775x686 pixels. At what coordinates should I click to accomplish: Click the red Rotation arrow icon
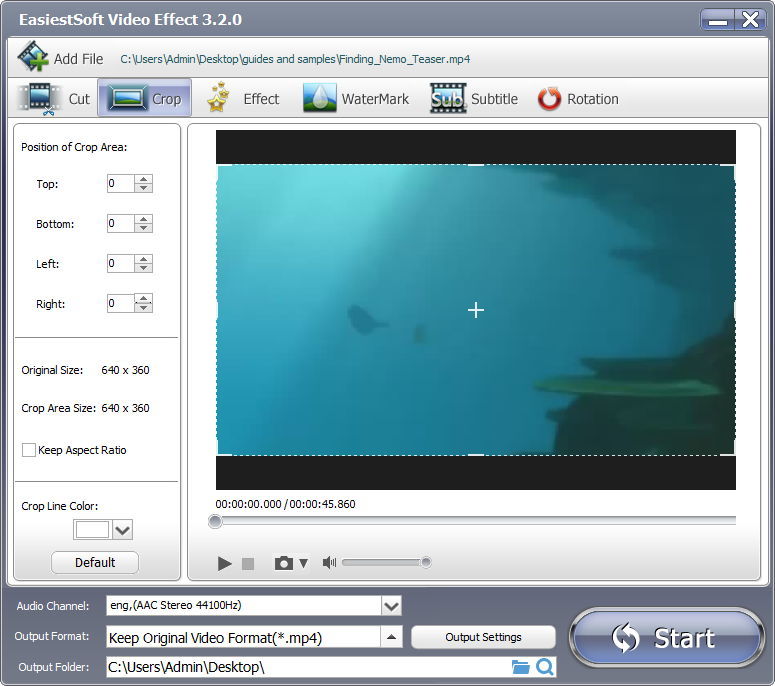549,98
